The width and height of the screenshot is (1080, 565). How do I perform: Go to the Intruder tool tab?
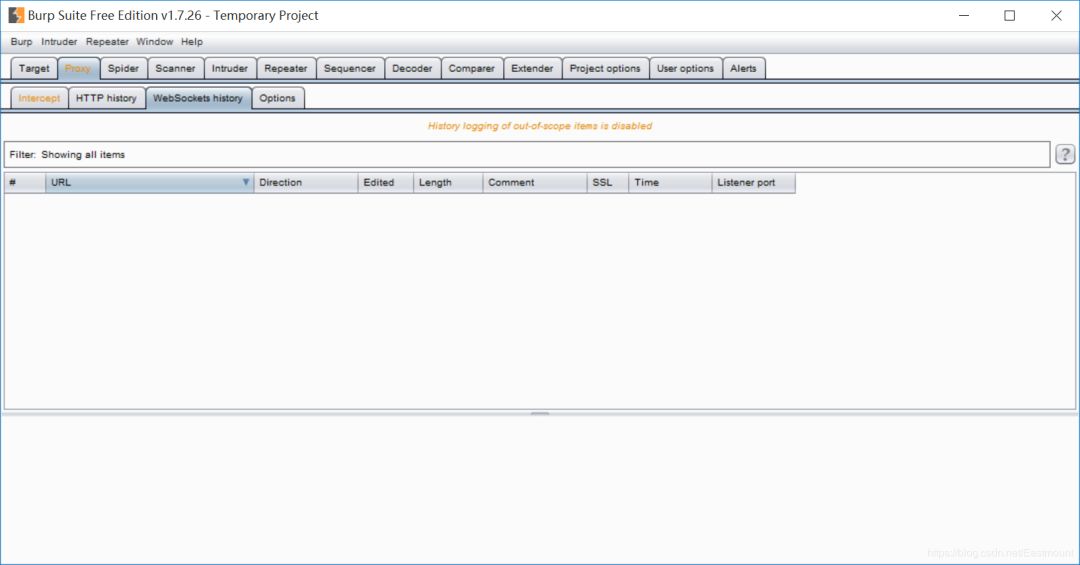[229, 68]
